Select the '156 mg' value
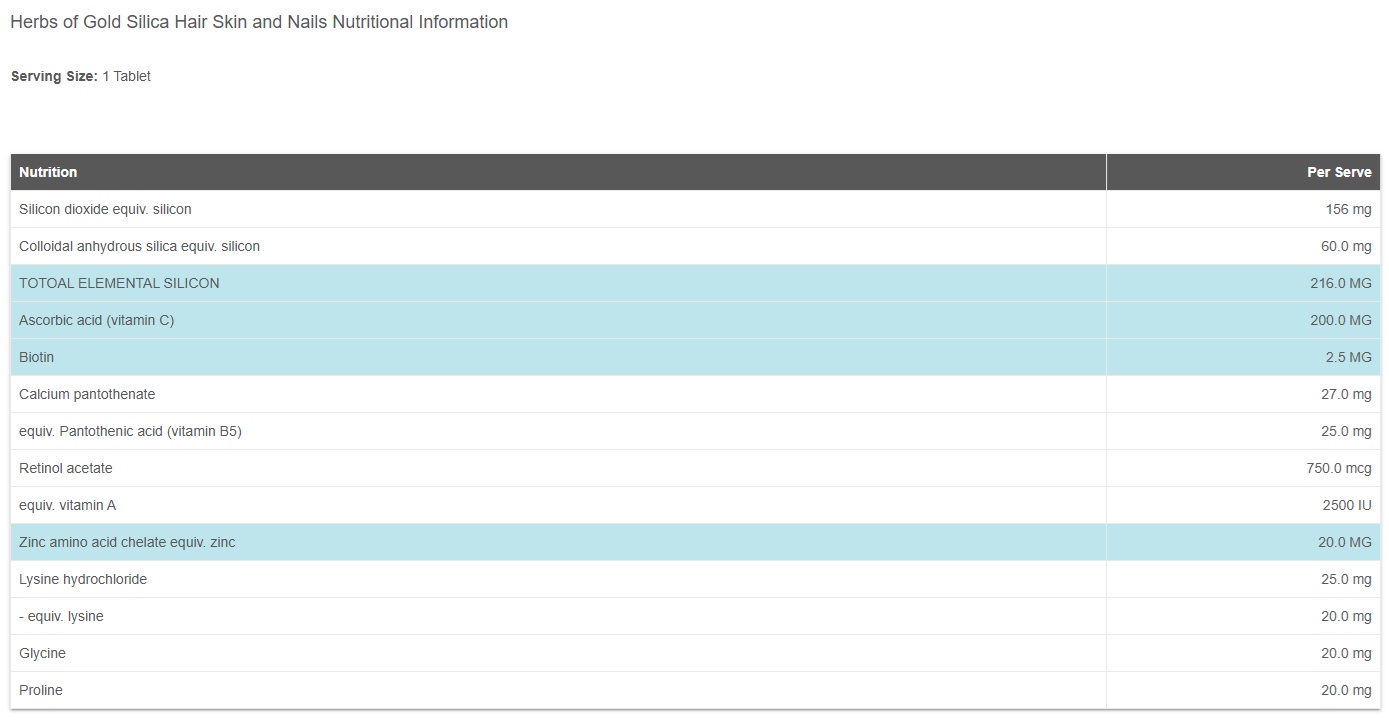The width and height of the screenshot is (1389, 726). click(x=1348, y=209)
